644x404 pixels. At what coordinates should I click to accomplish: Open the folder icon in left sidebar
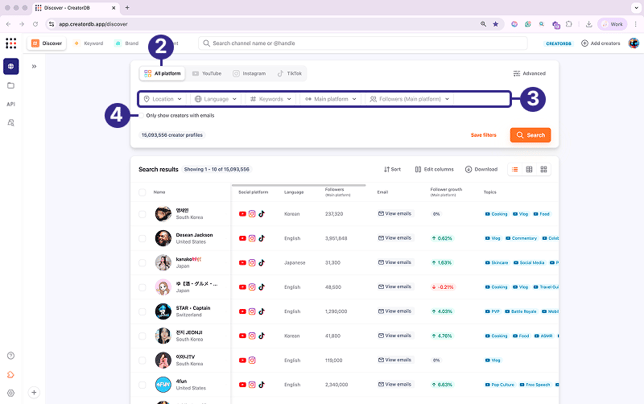click(x=11, y=85)
